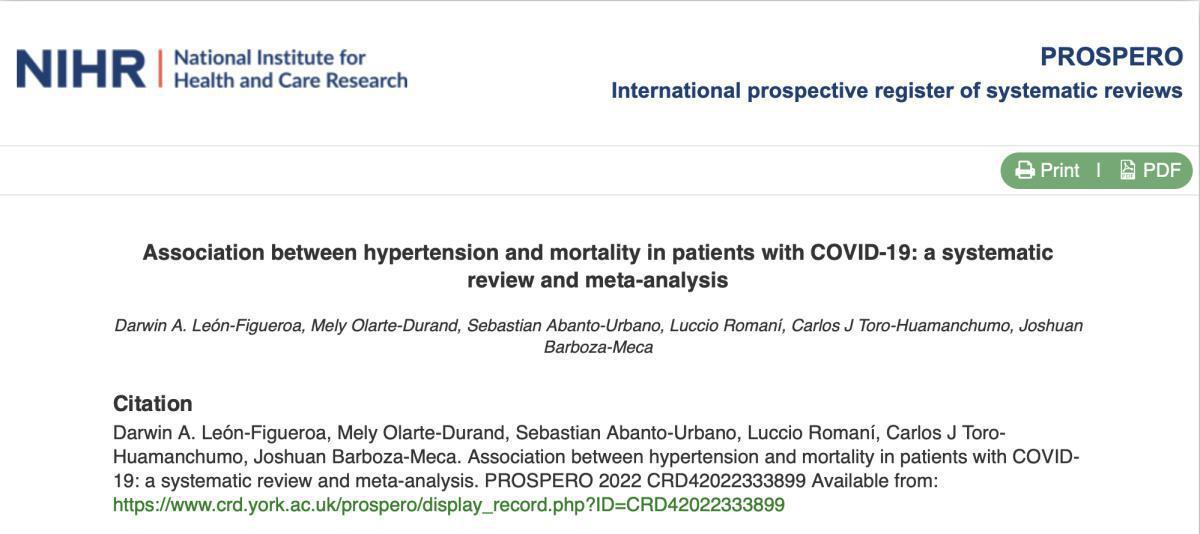This screenshot has width=1200, height=534.
Task: Click Luccio Romaní in italic author line
Action: 725,326
